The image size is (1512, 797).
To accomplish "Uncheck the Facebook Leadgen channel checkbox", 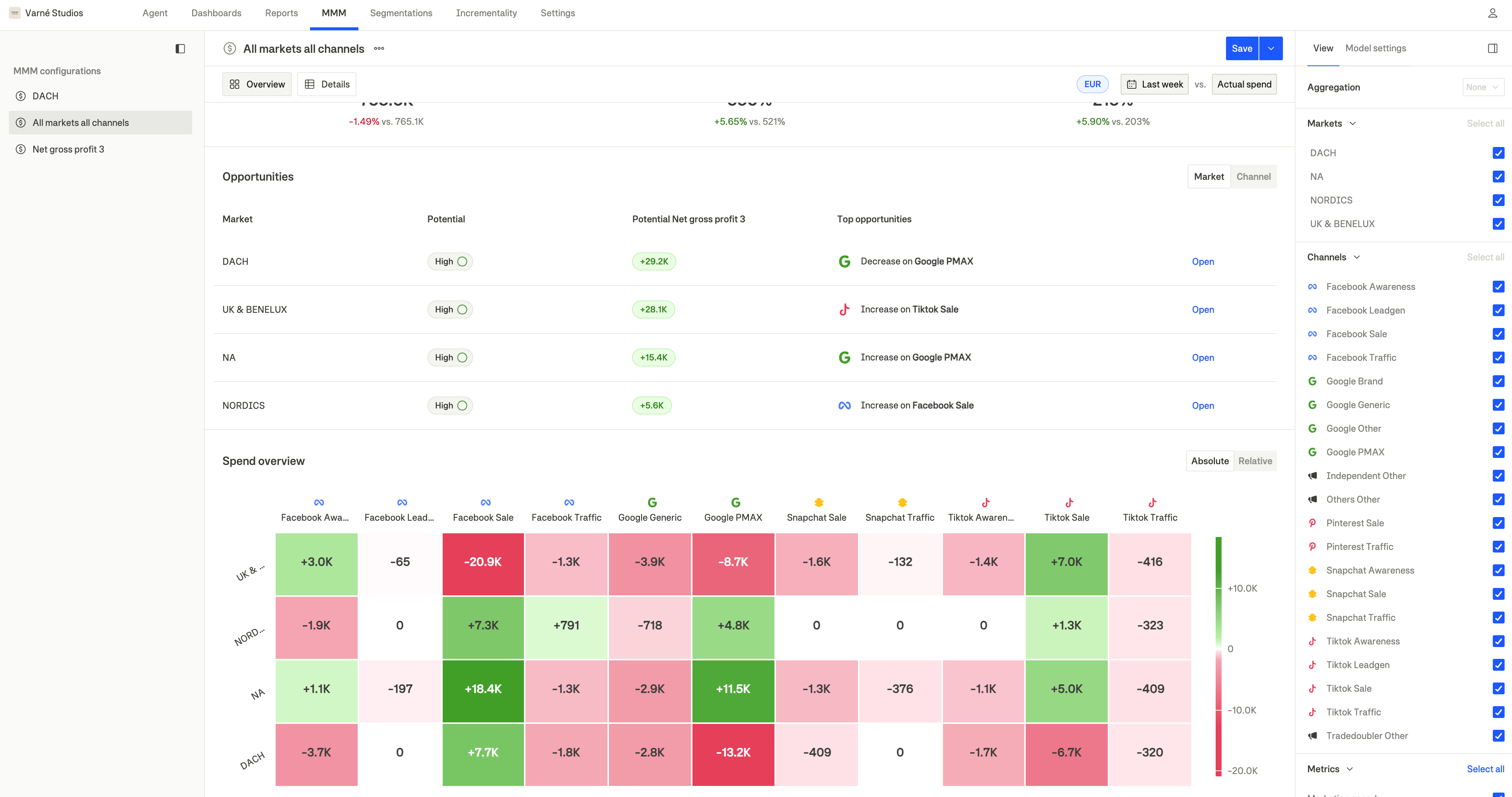I will click(1498, 310).
